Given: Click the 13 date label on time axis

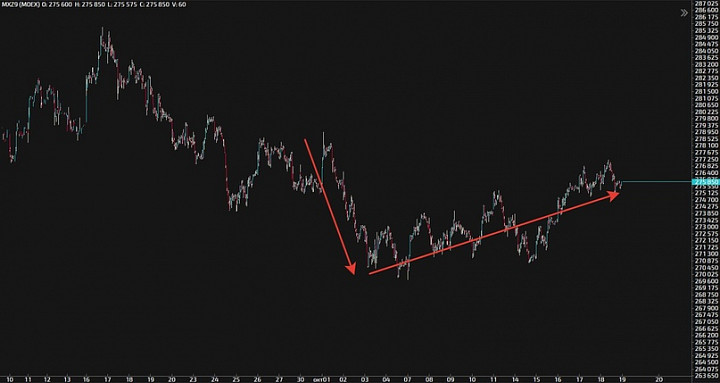Looking at the screenshot, I should point(67,379).
